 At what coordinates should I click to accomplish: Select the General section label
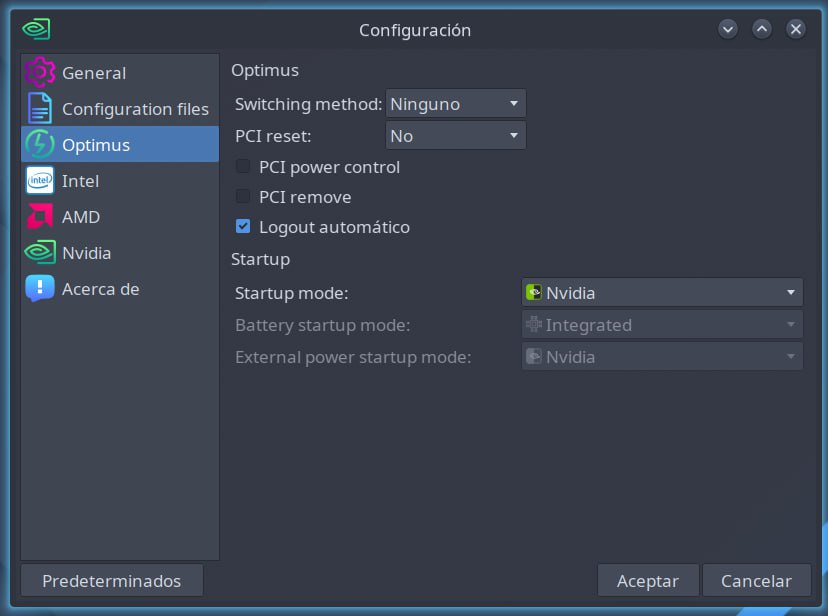click(94, 73)
